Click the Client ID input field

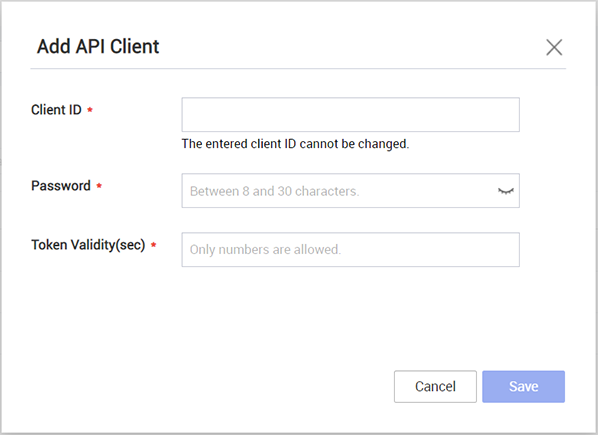[x=350, y=115]
